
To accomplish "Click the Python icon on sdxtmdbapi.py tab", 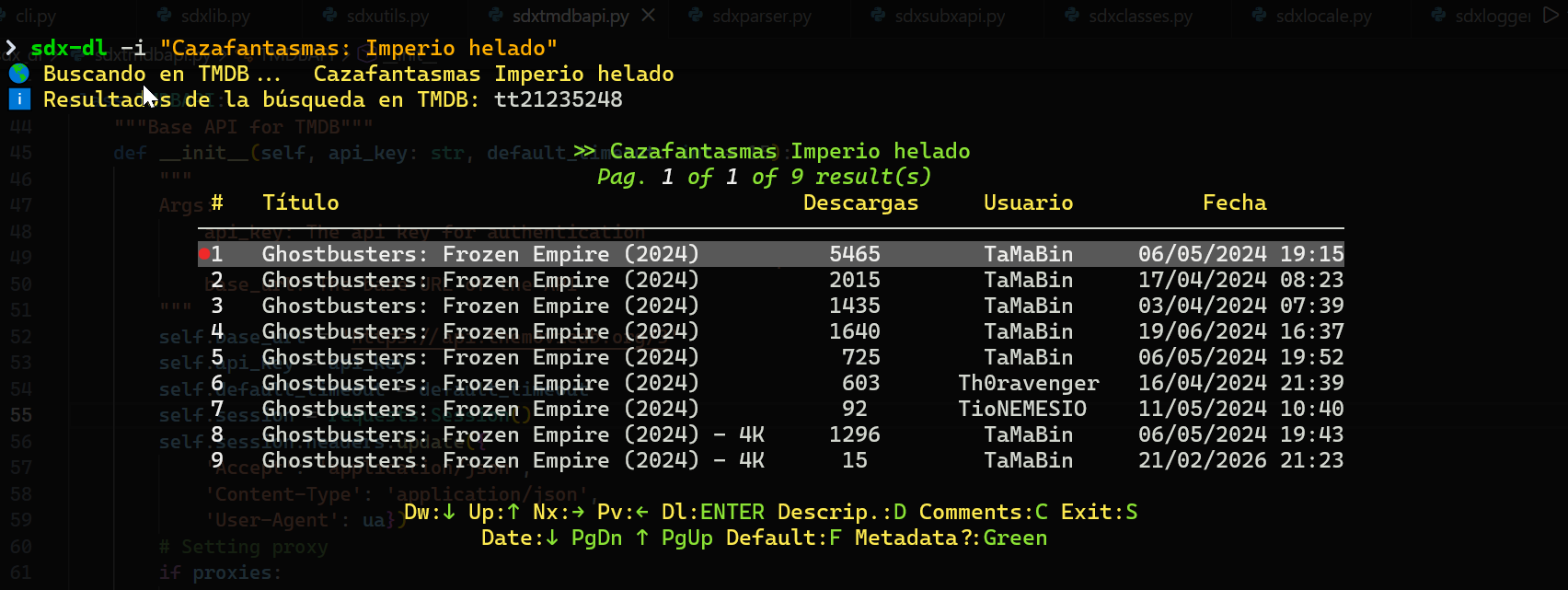I will coord(497,16).
